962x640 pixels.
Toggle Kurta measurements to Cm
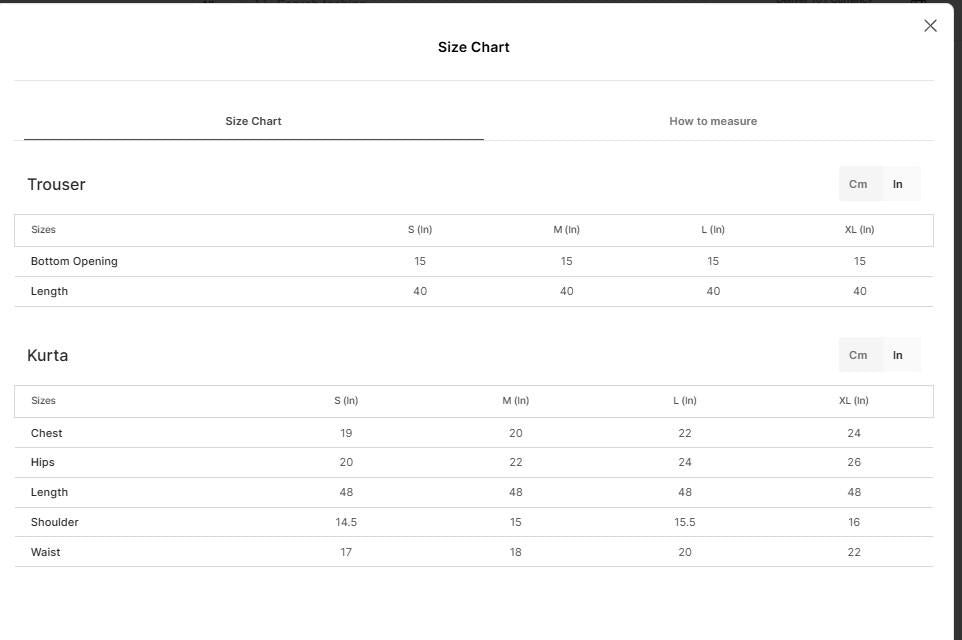tap(858, 355)
